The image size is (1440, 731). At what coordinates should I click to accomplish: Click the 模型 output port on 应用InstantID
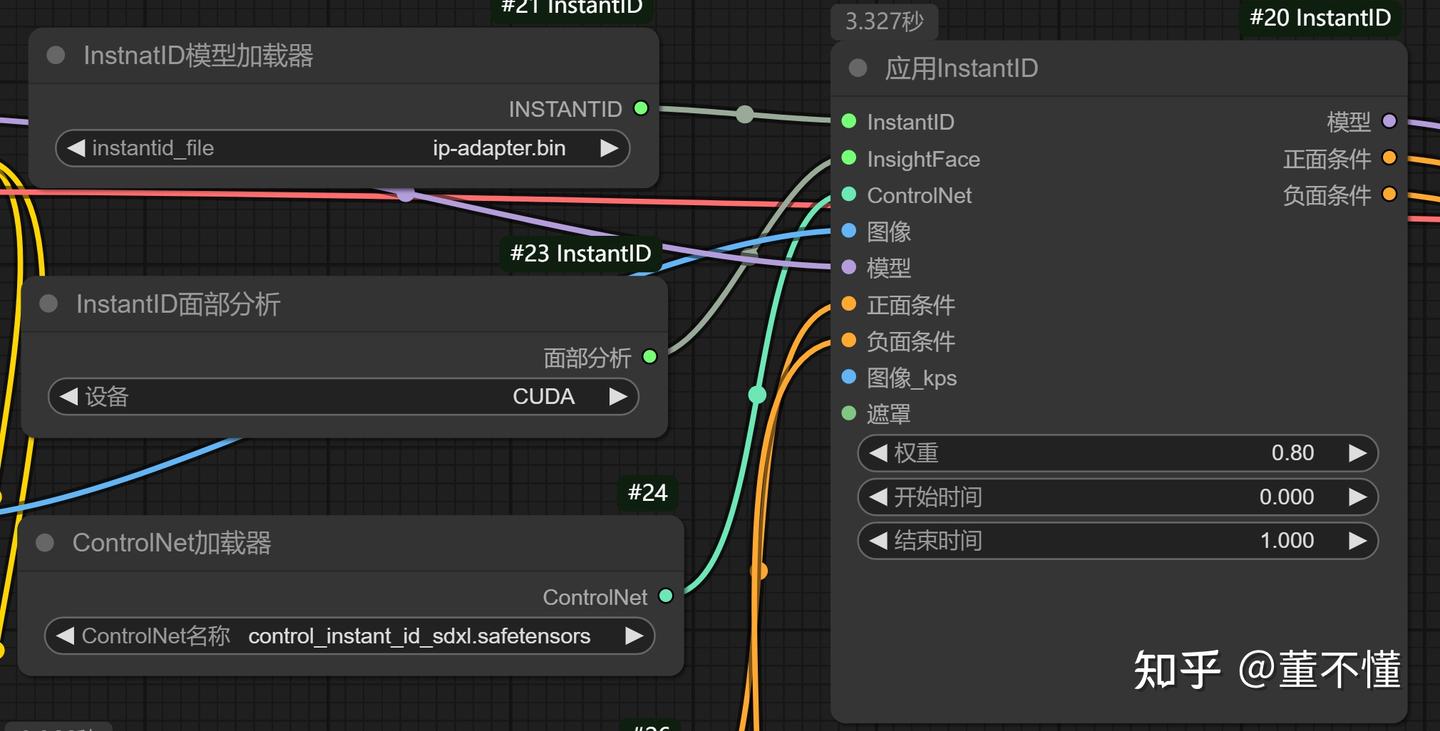click(x=1389, y=121)
